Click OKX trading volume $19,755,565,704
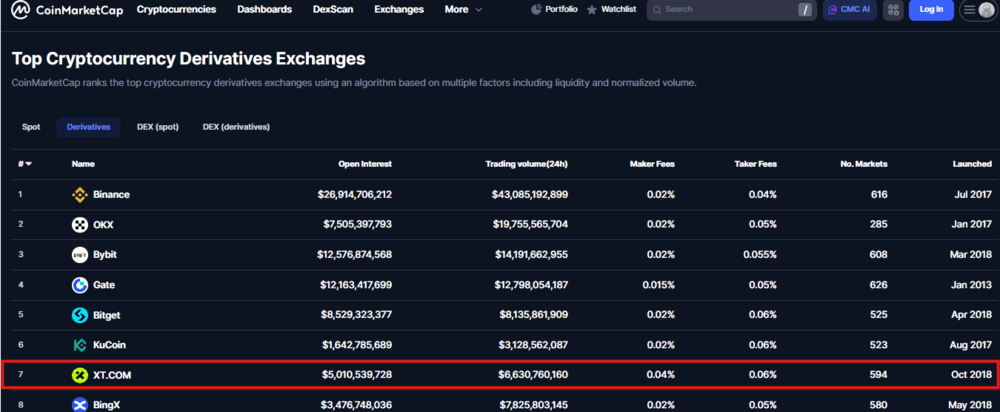This screenshot has width=1000, height=412. point(531,224)
